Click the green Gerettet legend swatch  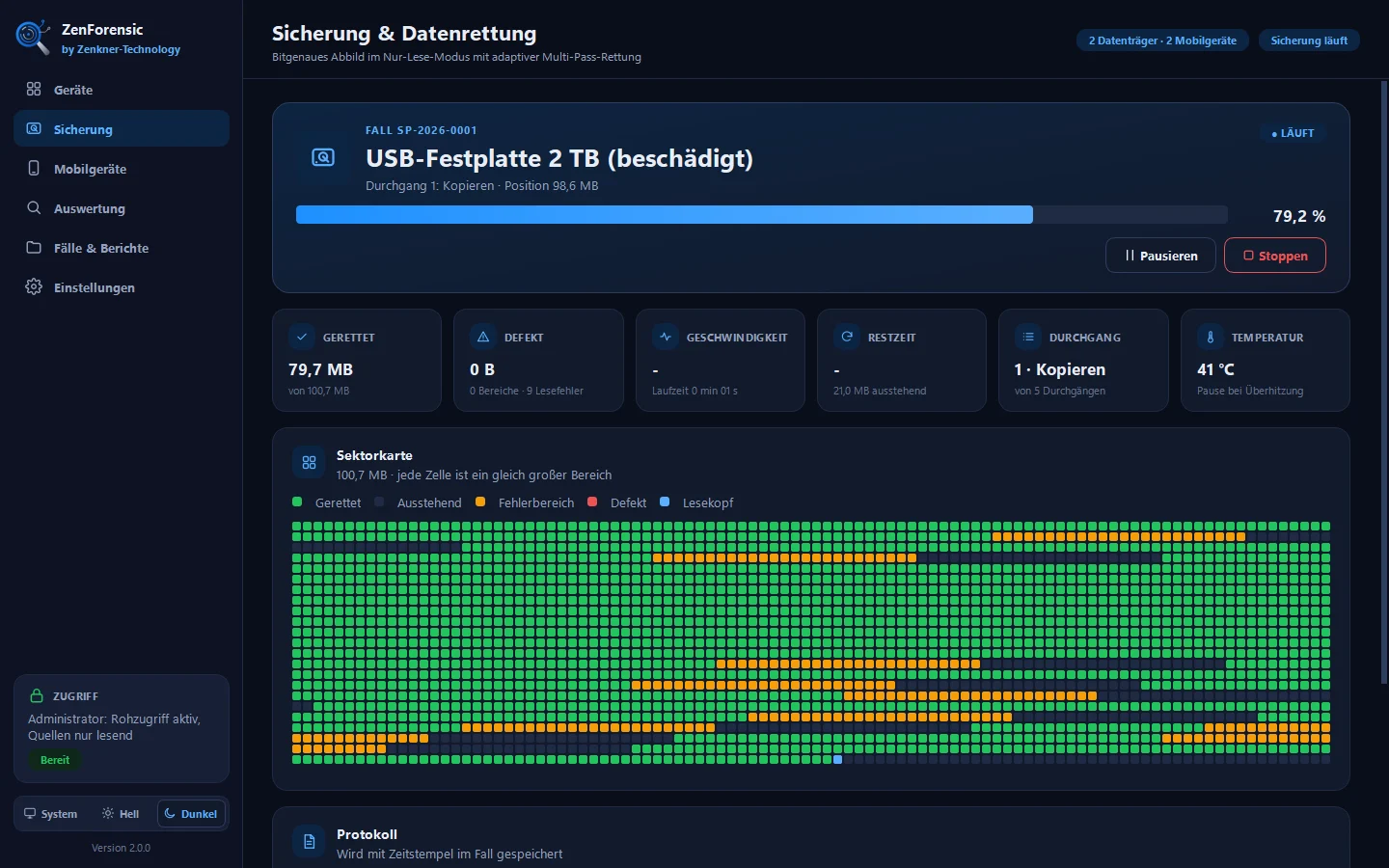[297, 502]
